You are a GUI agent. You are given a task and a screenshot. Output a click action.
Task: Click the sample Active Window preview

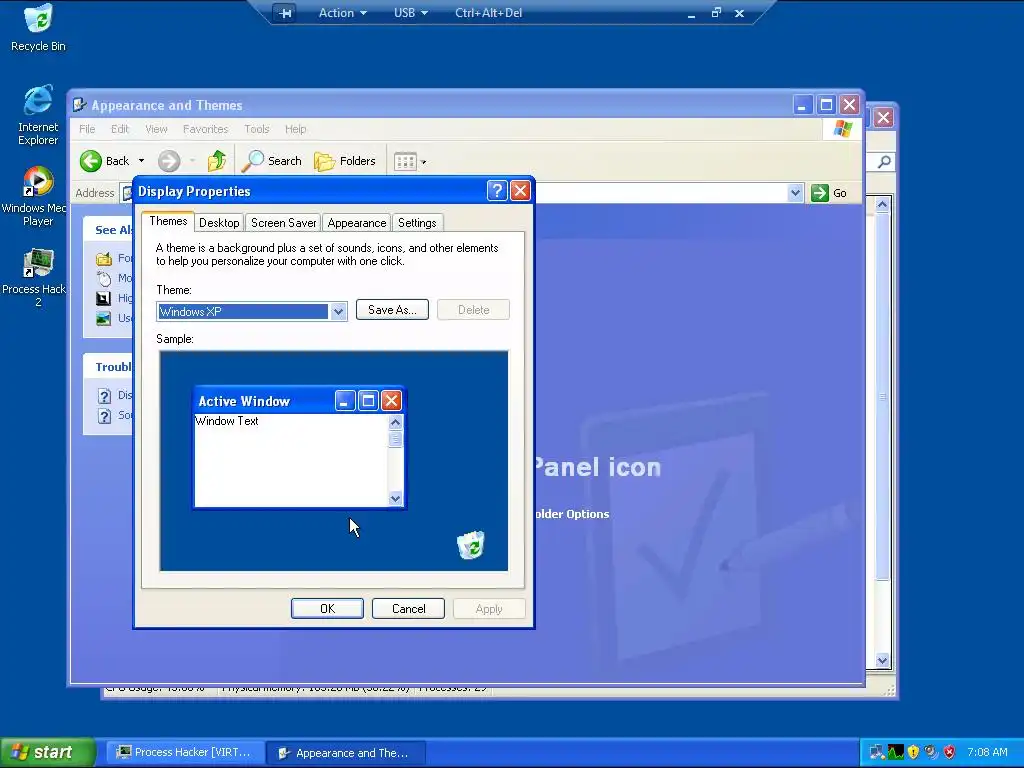299,447
